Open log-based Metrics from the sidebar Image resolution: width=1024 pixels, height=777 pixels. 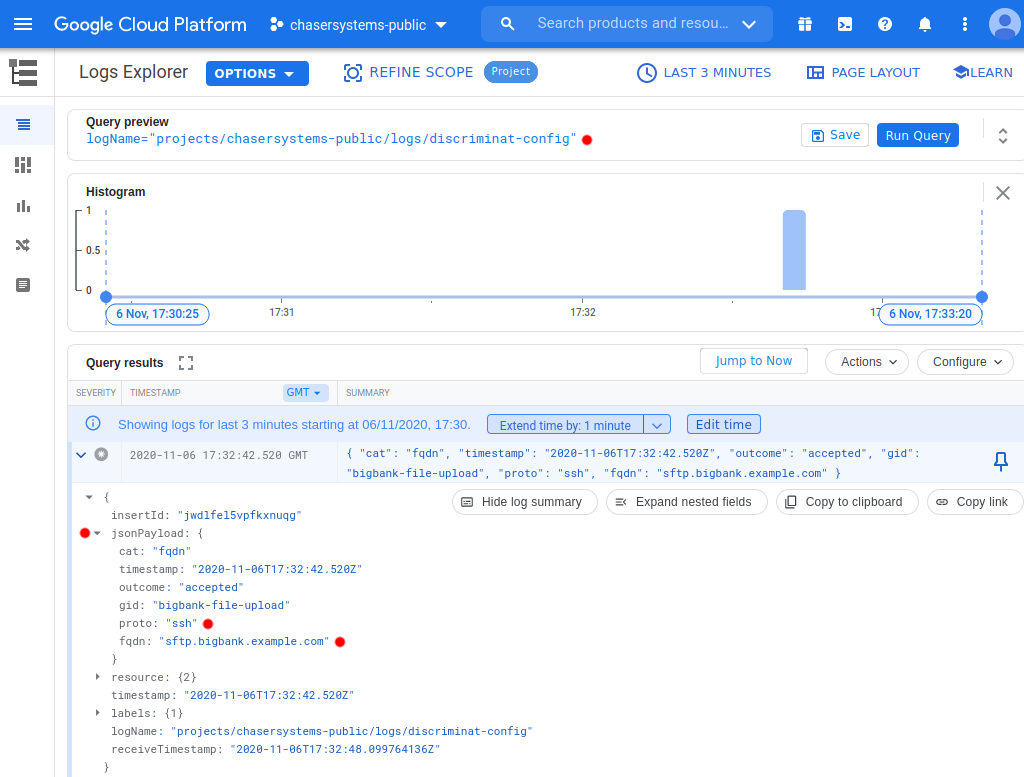click(x=22, y=205)
